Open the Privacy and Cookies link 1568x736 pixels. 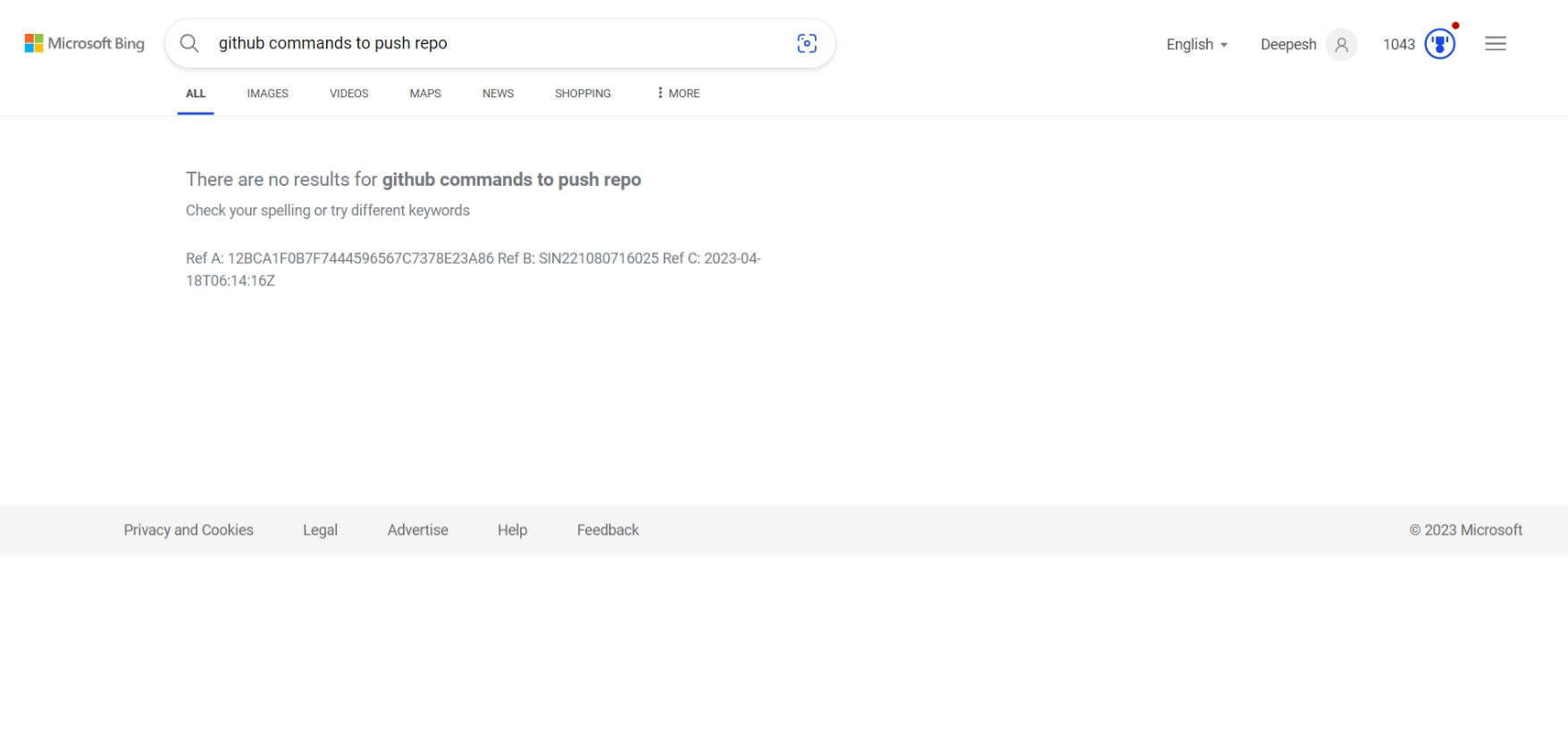tap(189, 530)
